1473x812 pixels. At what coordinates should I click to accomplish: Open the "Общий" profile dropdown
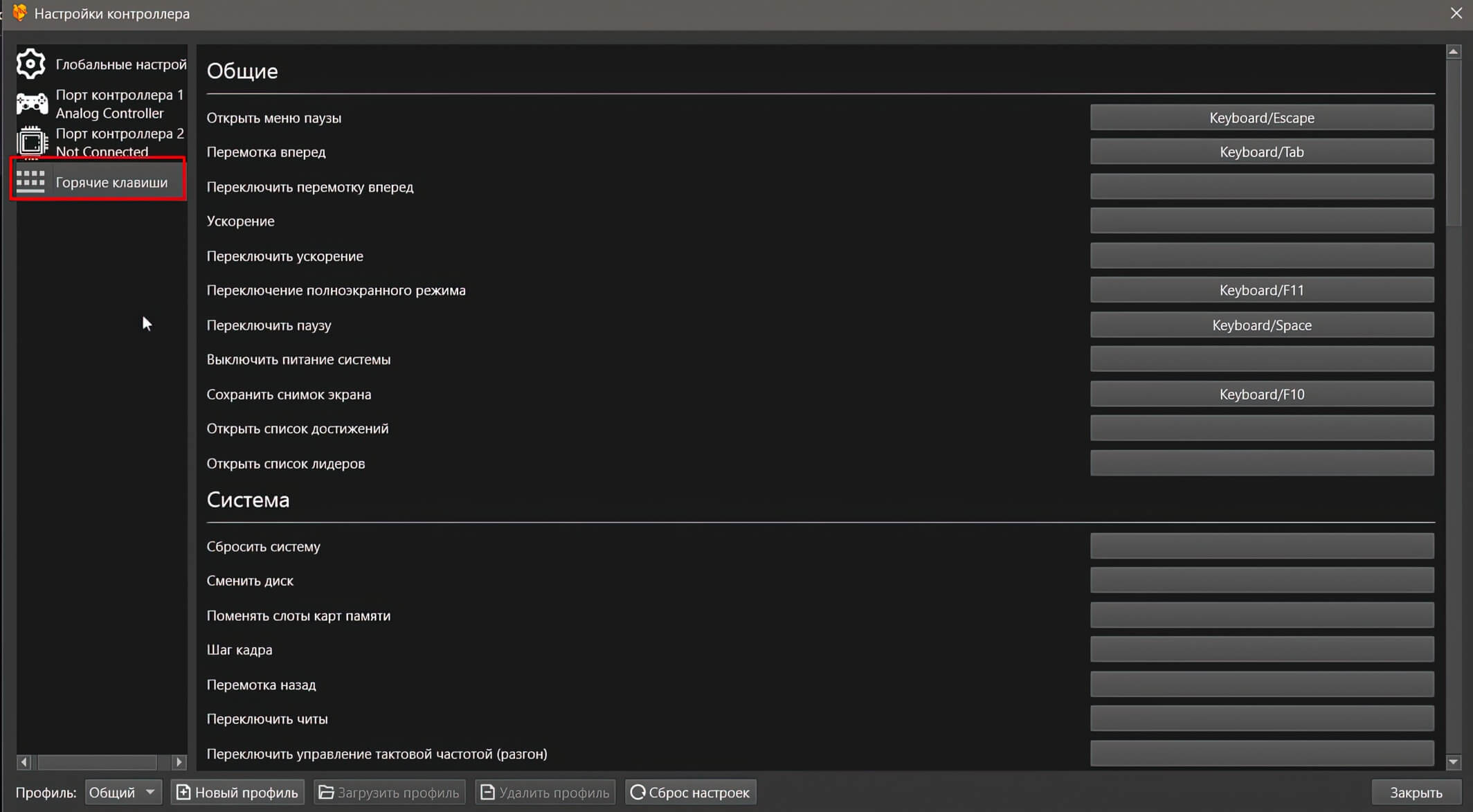coord(123,792)
